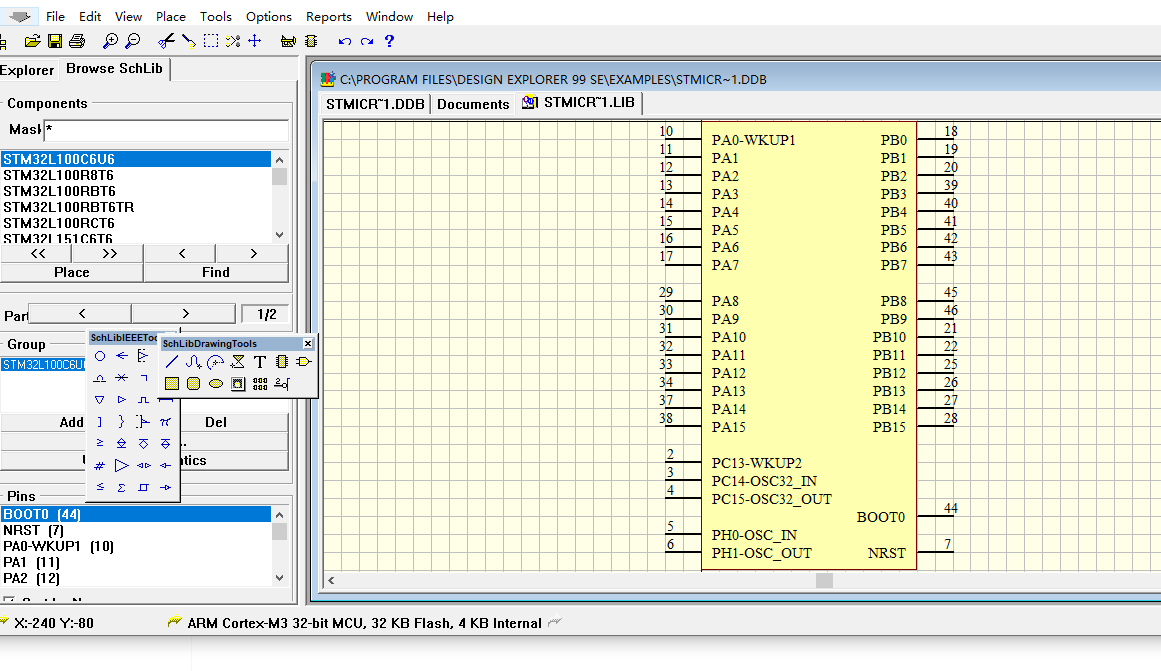Click the Zoom In magnifier icon
This screenshot has width=1161, height=671.
point(110,41)
